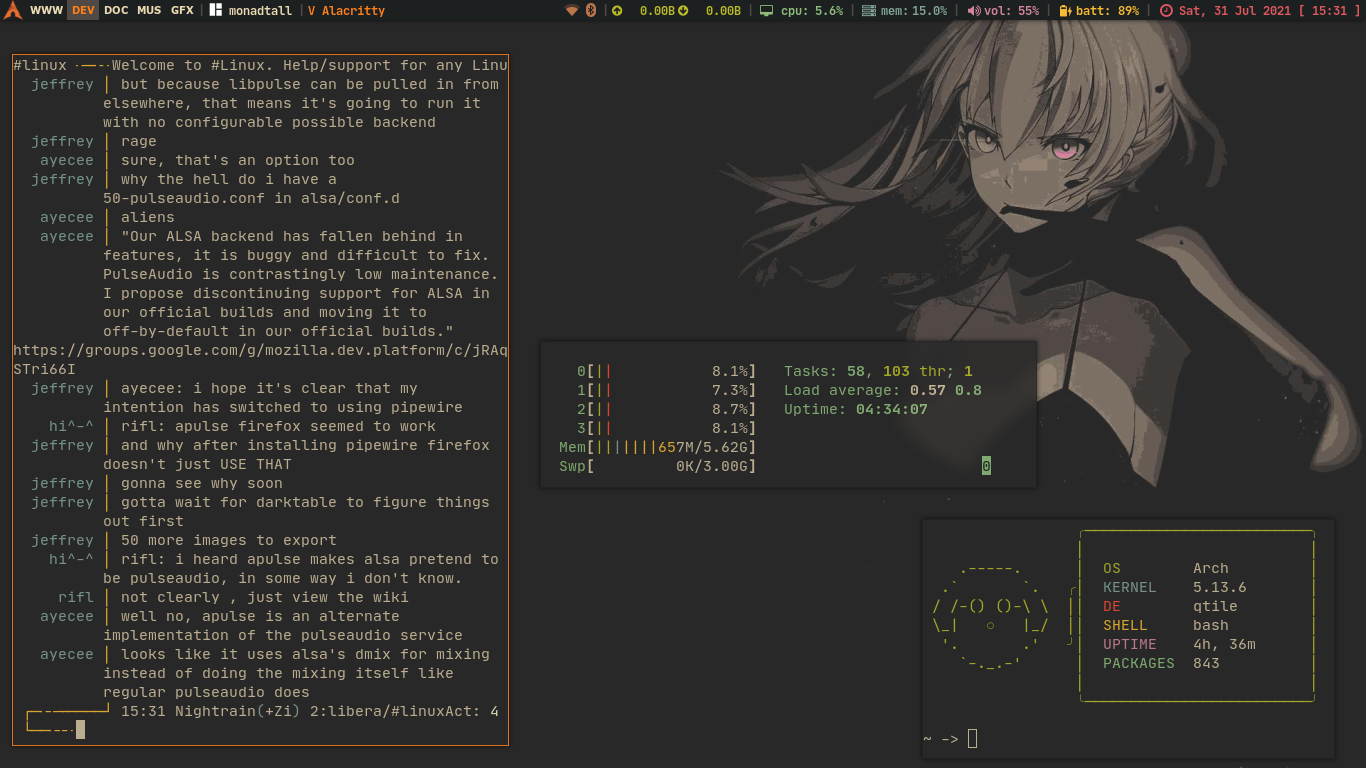Click the upload arrow network icon

(617, 10)
